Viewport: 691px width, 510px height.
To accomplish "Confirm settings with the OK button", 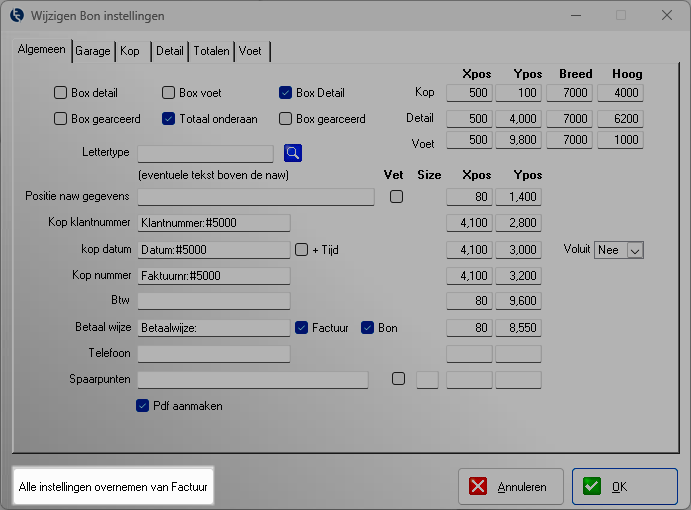I will tap(624, 487).
